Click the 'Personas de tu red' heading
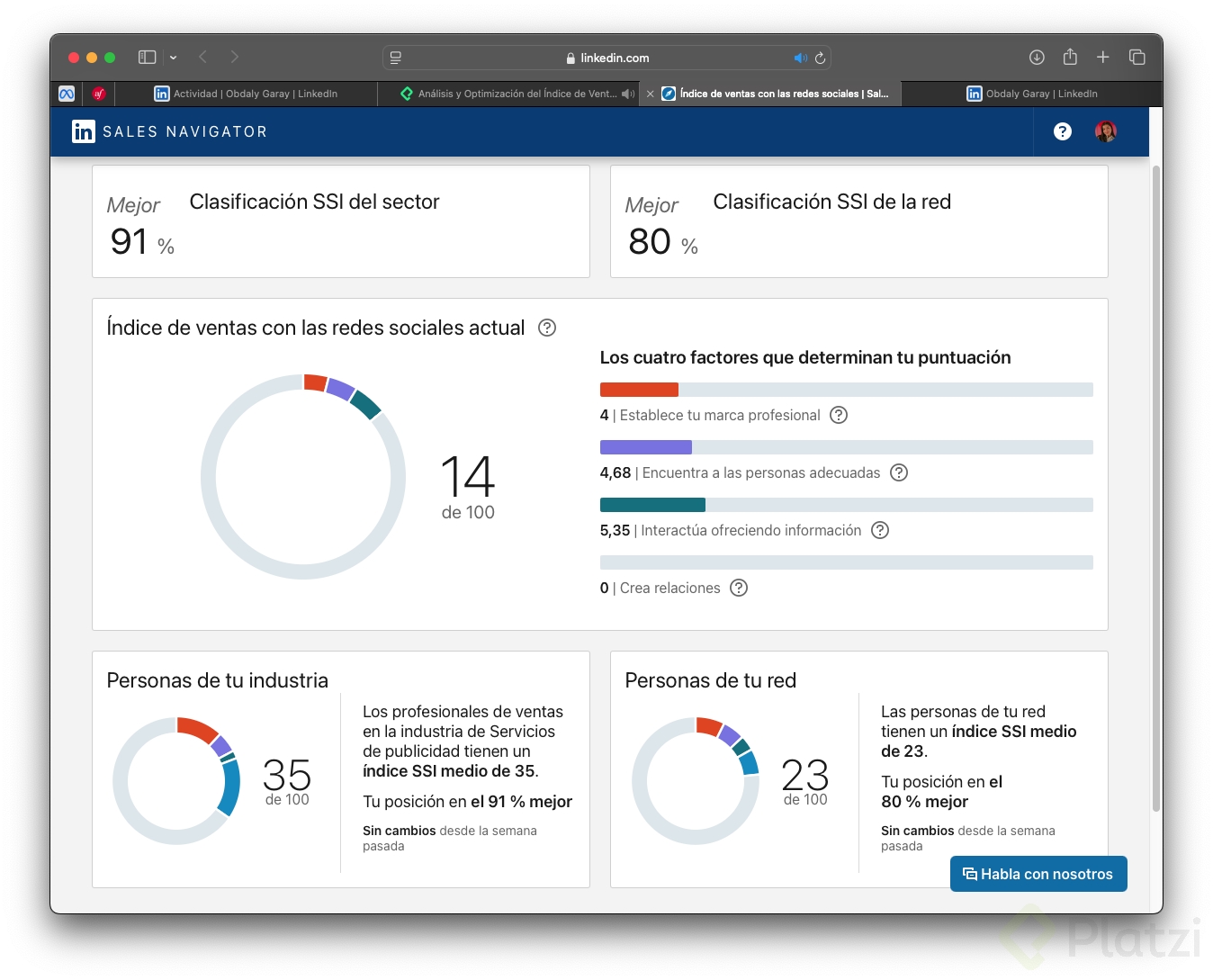1213x980 pixels. point(711,680)
